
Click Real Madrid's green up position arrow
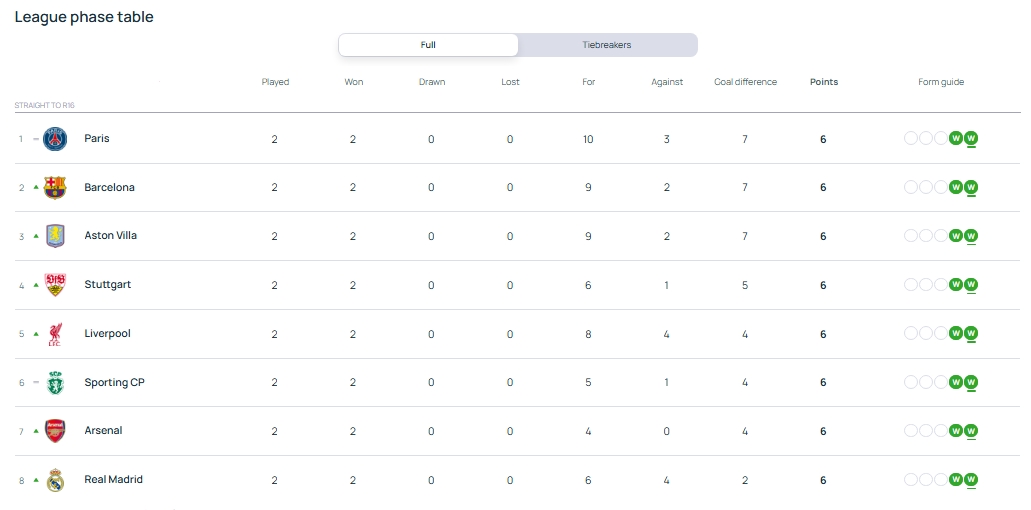coord(36,480)
